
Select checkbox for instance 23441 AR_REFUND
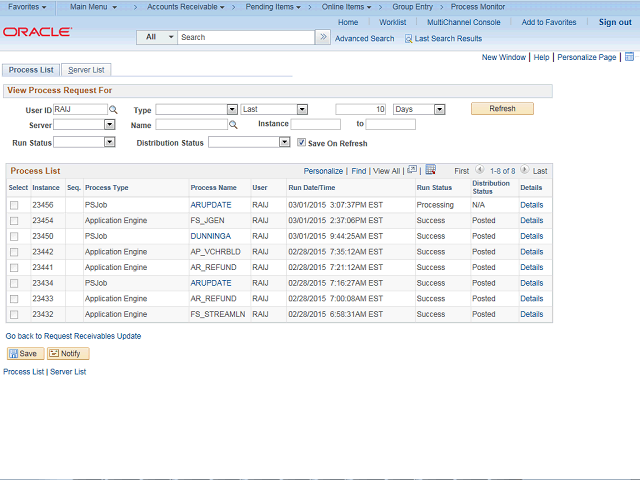pos(14,268)
